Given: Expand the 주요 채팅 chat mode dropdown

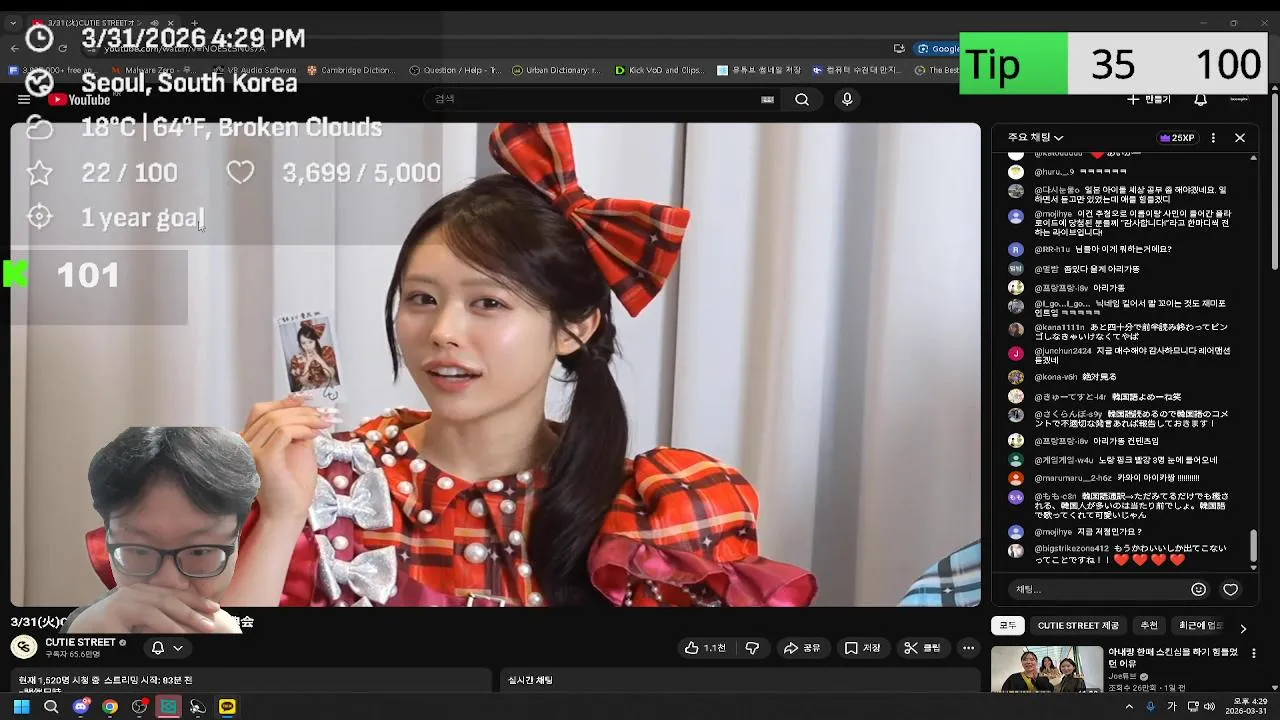Looking at the screenshot, I should (x=1036, y=137).
